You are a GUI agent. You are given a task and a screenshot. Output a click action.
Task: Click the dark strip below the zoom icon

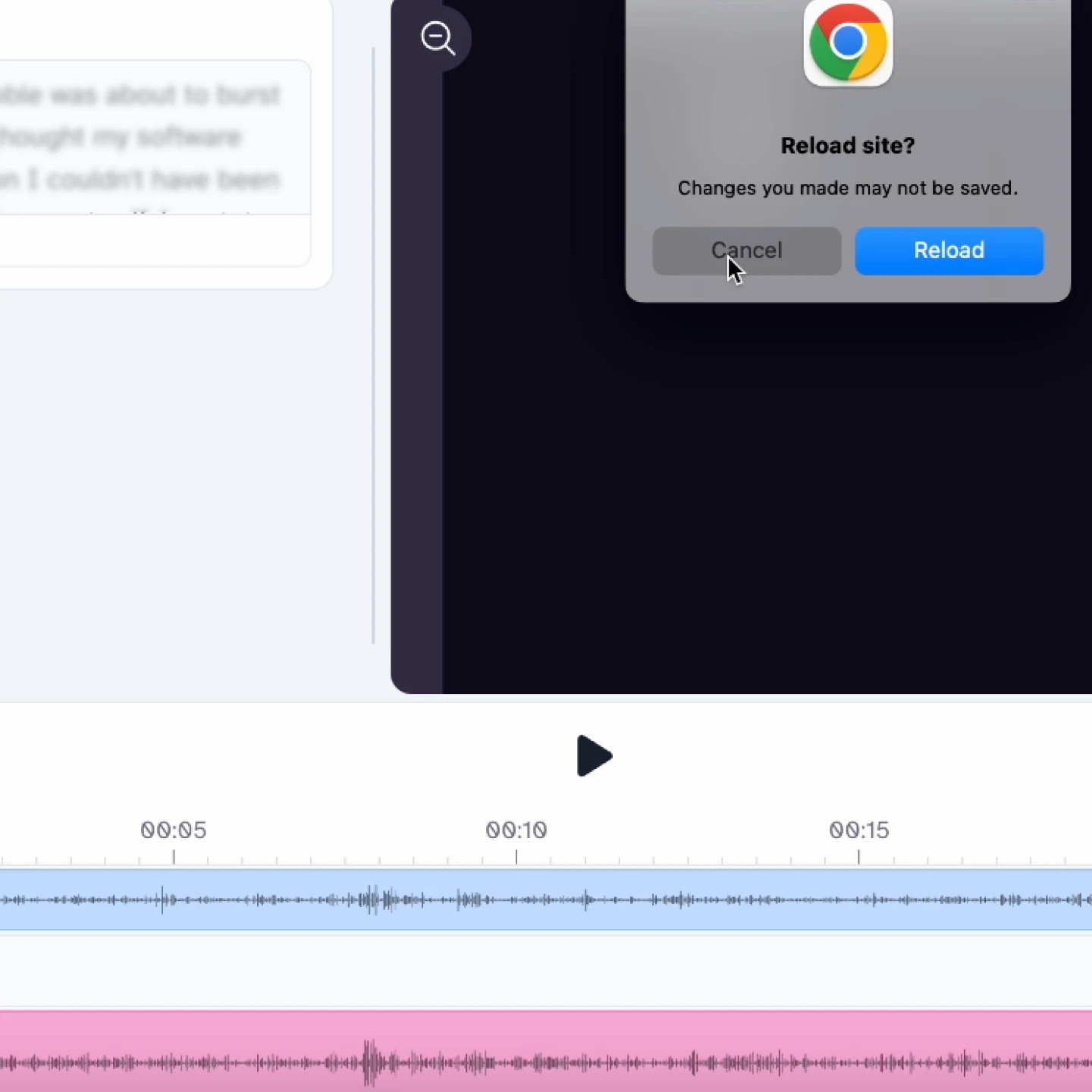(x=416, y=379)
